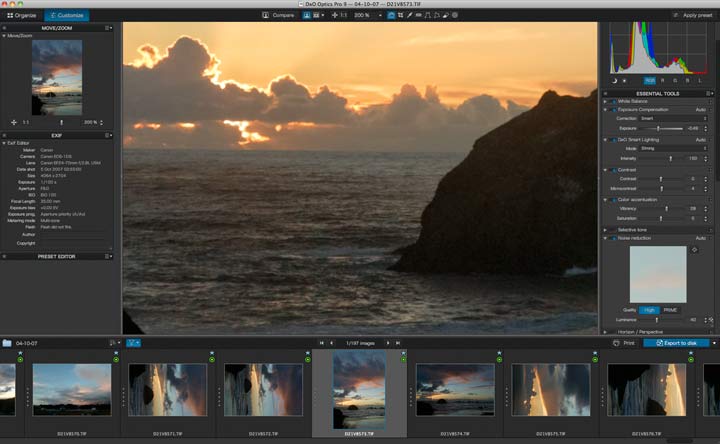720x444 pixels.
Task: Select L histogram channel
Action: [x=700, y=80]
